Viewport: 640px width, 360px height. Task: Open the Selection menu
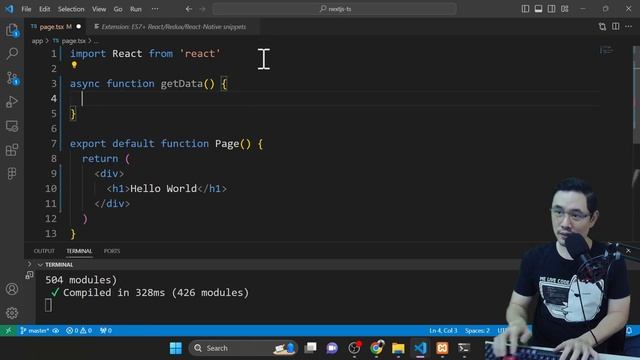[x=71, y=9]
